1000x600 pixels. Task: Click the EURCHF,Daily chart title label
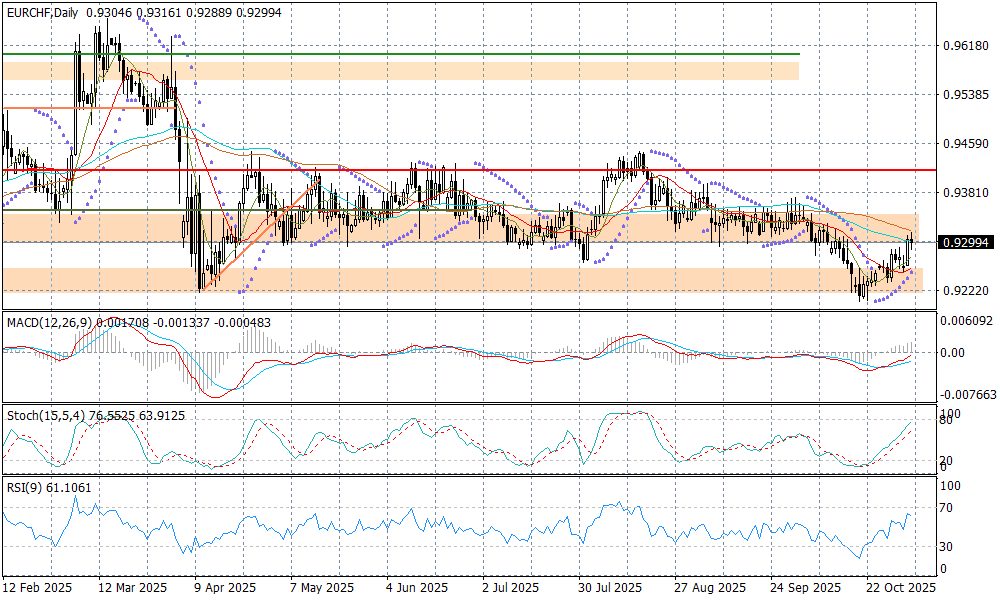click(x=41, y=8)
